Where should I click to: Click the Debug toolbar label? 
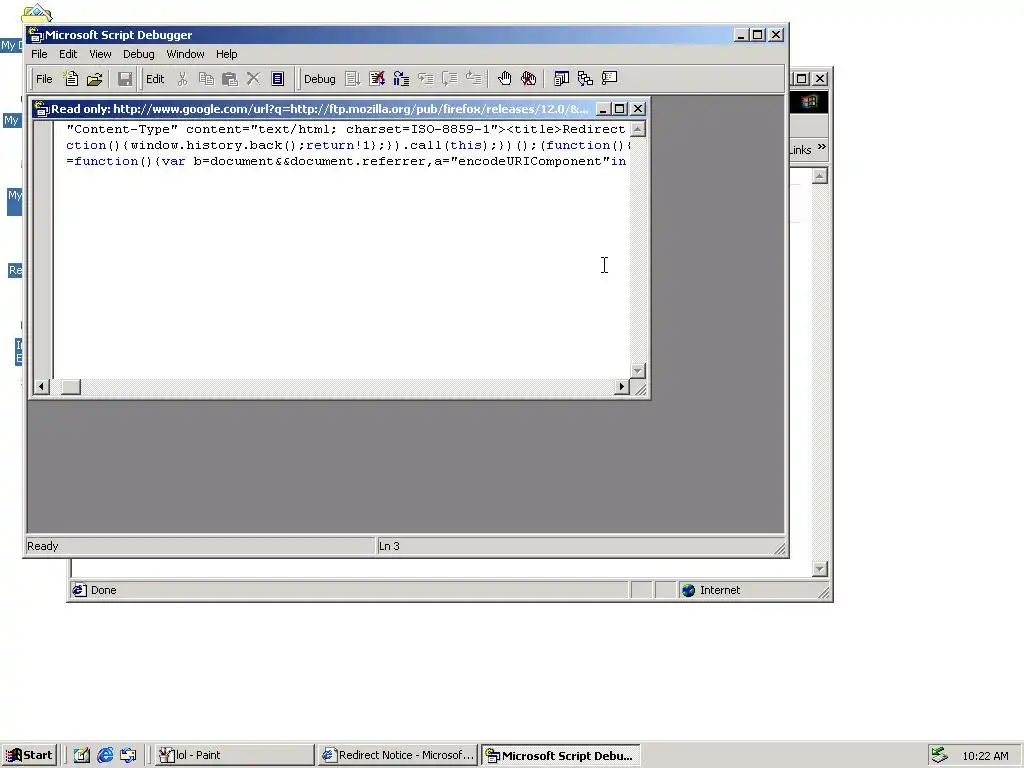pos(319,79)
